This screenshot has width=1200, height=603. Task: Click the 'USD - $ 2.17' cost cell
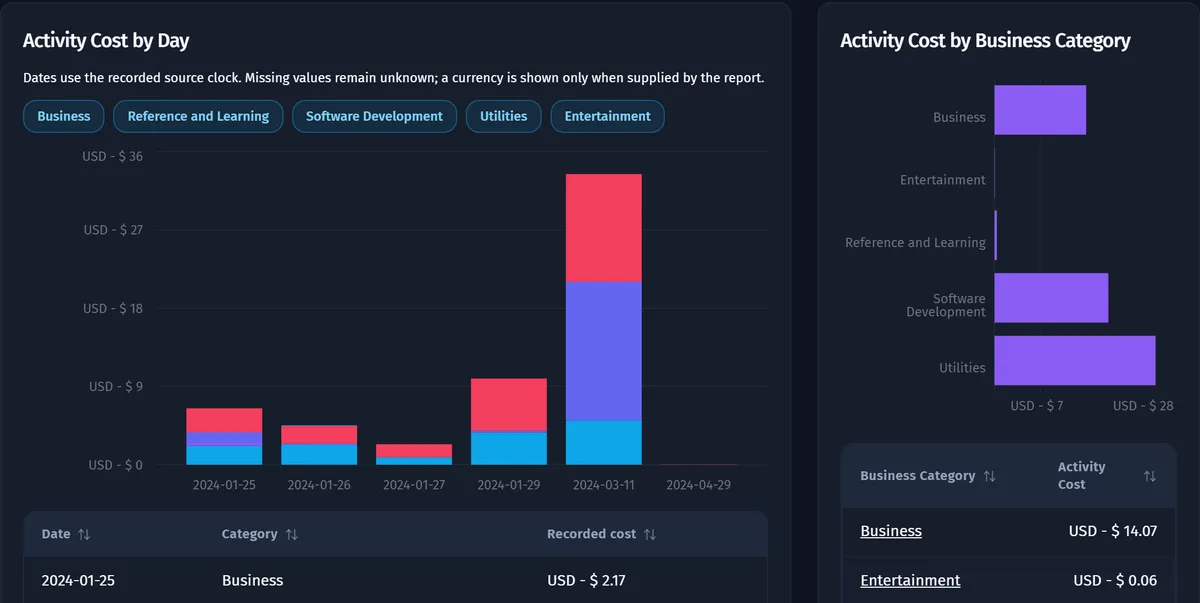click(x=586, y=580)
